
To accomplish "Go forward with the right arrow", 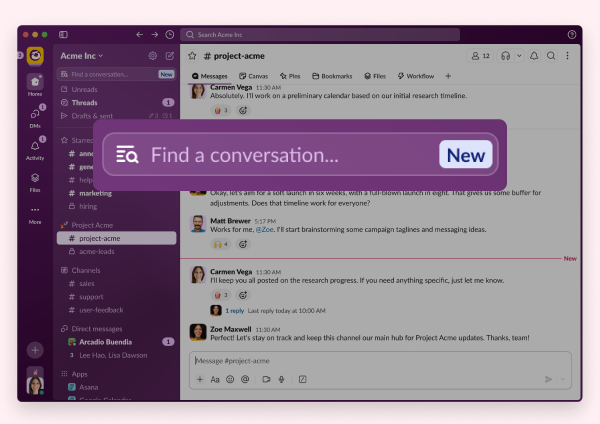I will (x=155, y=35).
